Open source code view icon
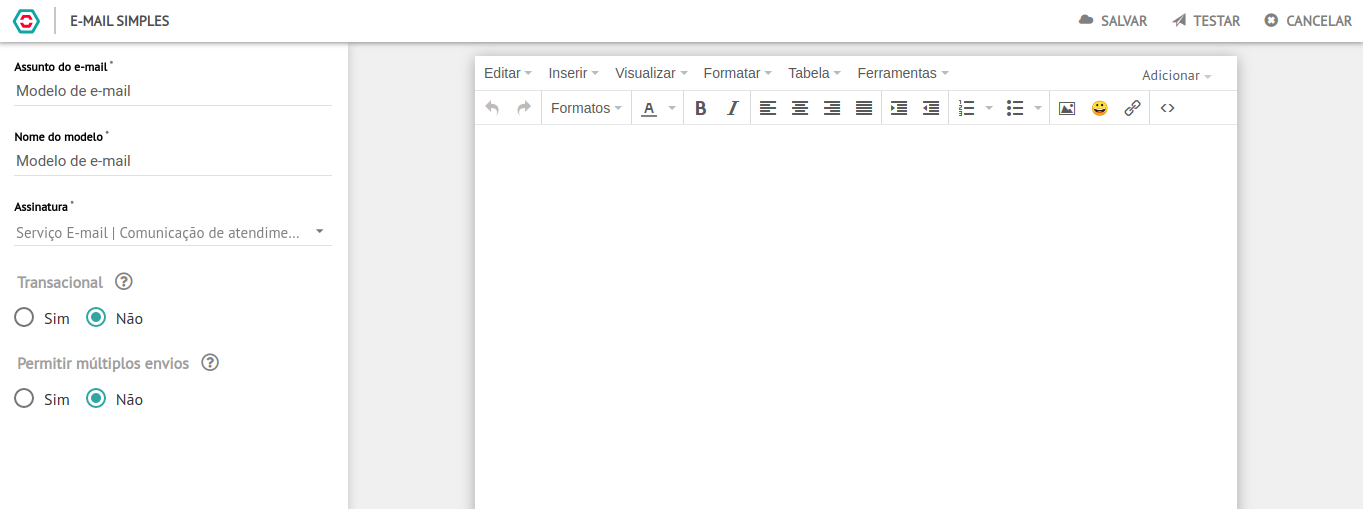The width and height of the screenshot is (1363, 509). click(x=1167, y=108)
